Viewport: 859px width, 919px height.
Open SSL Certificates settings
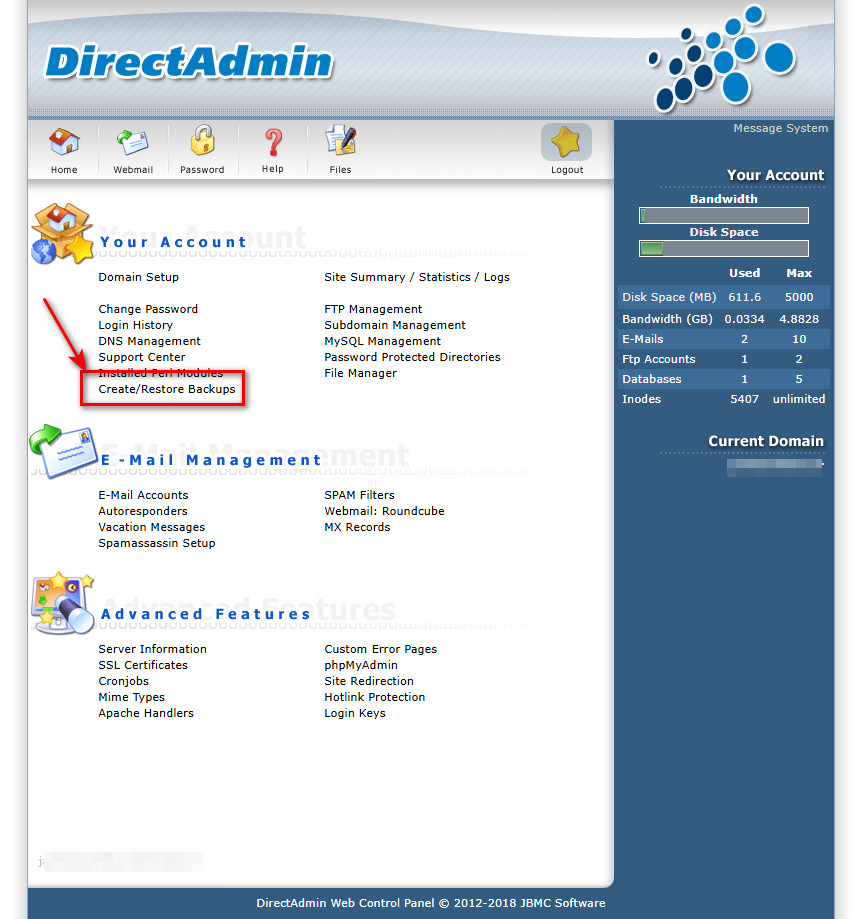143,665
